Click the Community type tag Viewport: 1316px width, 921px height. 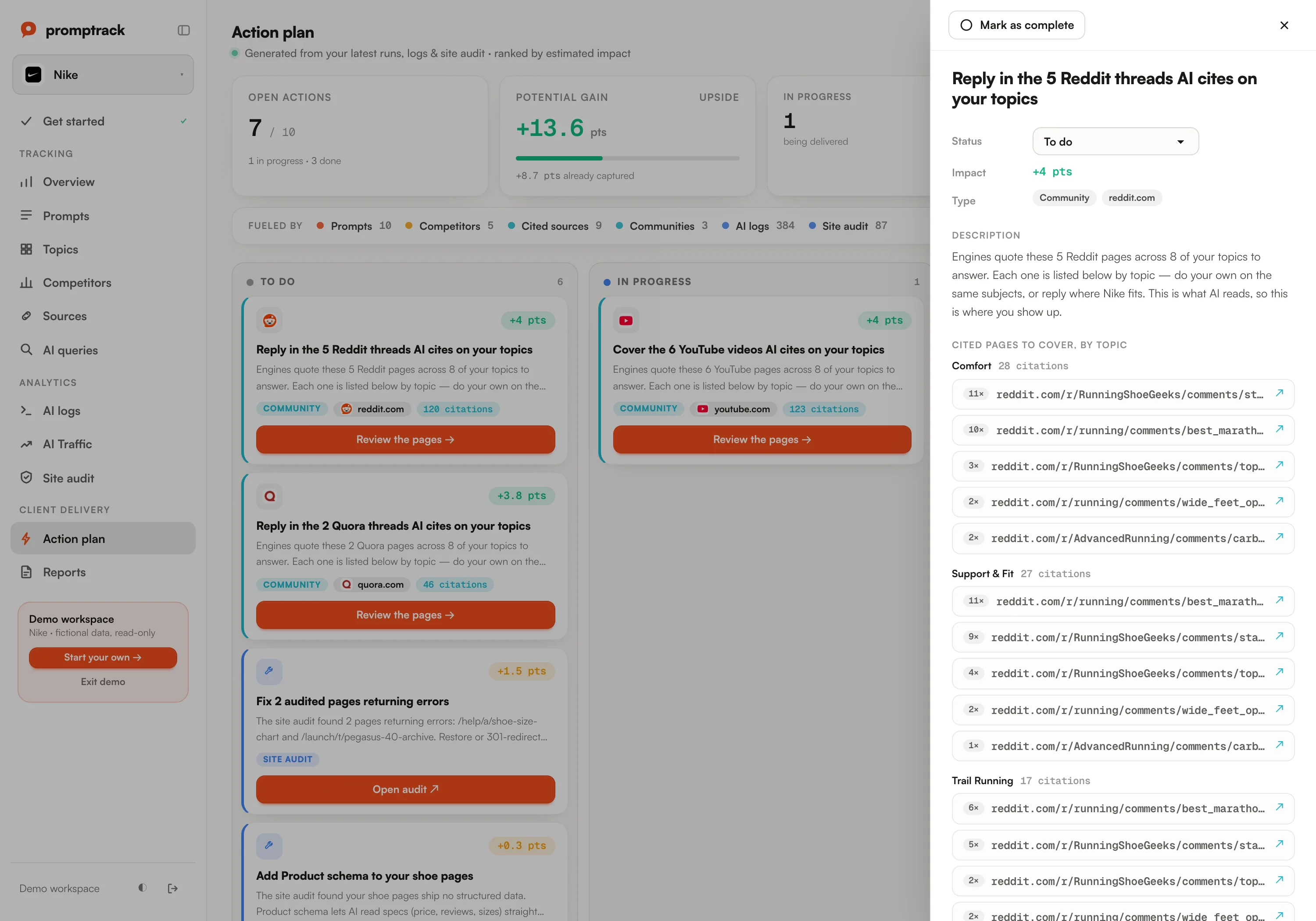coord(1064,198)
